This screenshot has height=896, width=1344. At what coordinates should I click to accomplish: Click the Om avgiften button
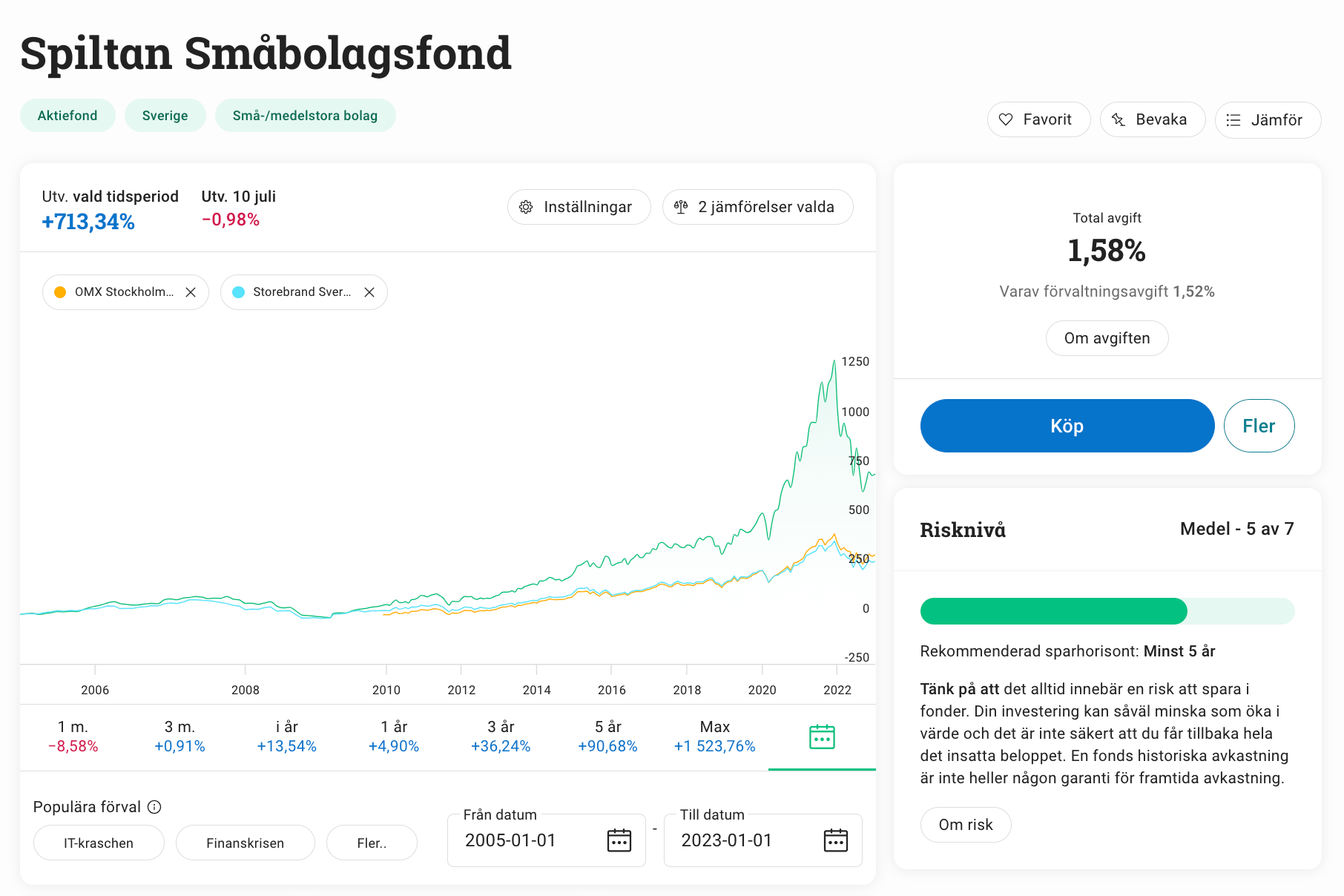(x=1107, y=338)
